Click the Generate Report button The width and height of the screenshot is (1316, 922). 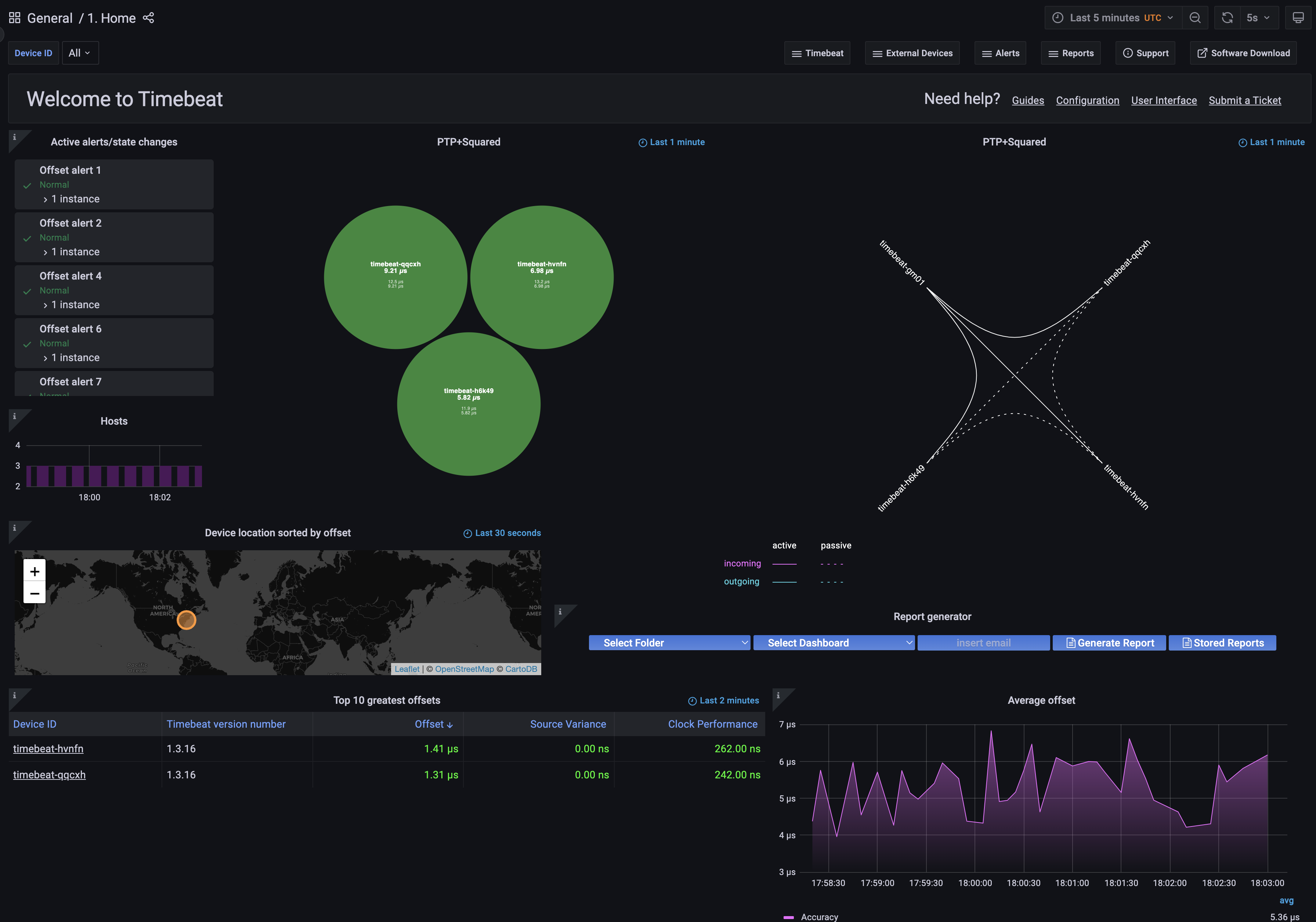(x=1110, y=643)
